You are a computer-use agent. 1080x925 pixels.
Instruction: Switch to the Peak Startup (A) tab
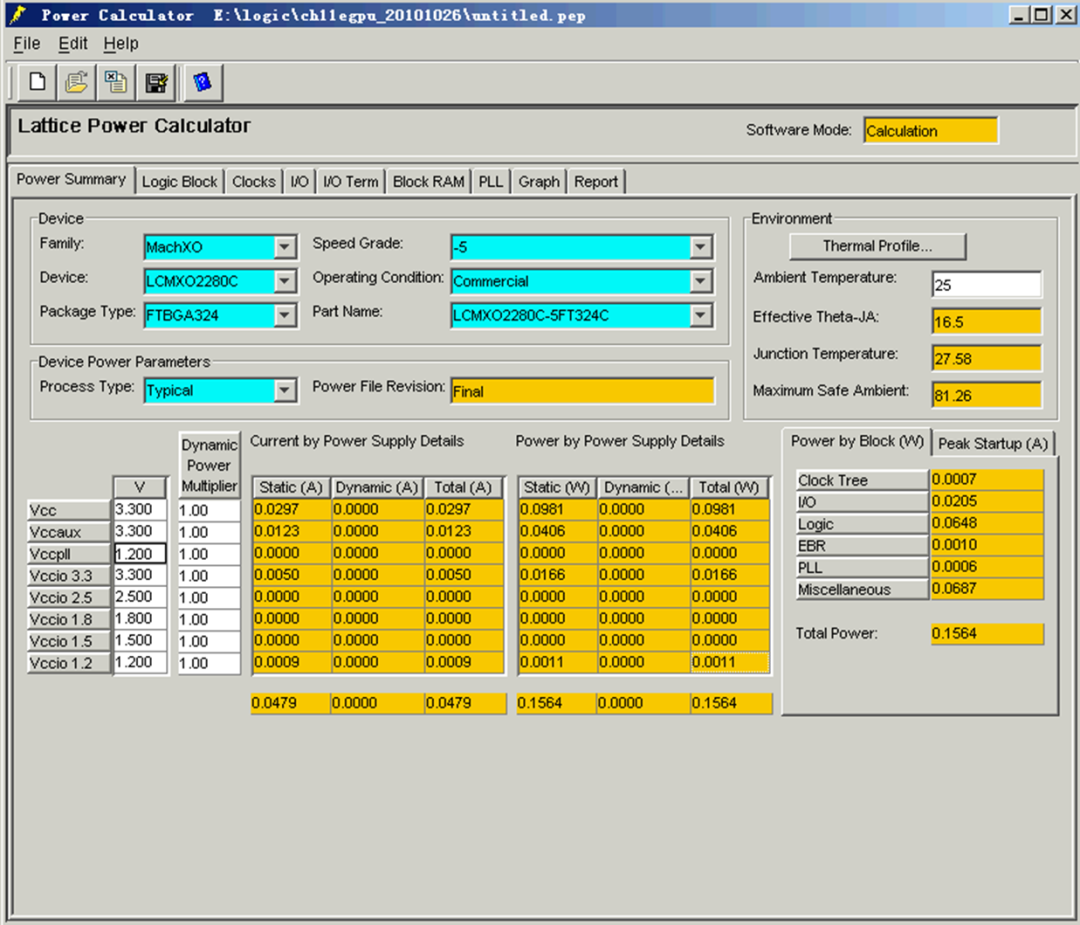pyautogui.click(x=993, y=444)
